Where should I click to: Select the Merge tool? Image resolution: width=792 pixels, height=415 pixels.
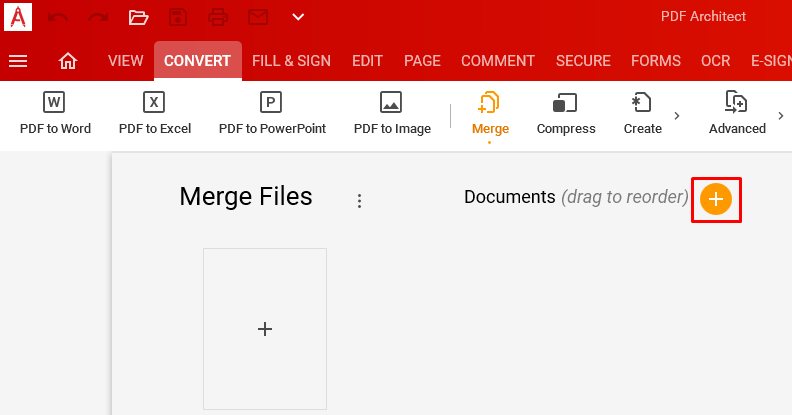point(490,115)
